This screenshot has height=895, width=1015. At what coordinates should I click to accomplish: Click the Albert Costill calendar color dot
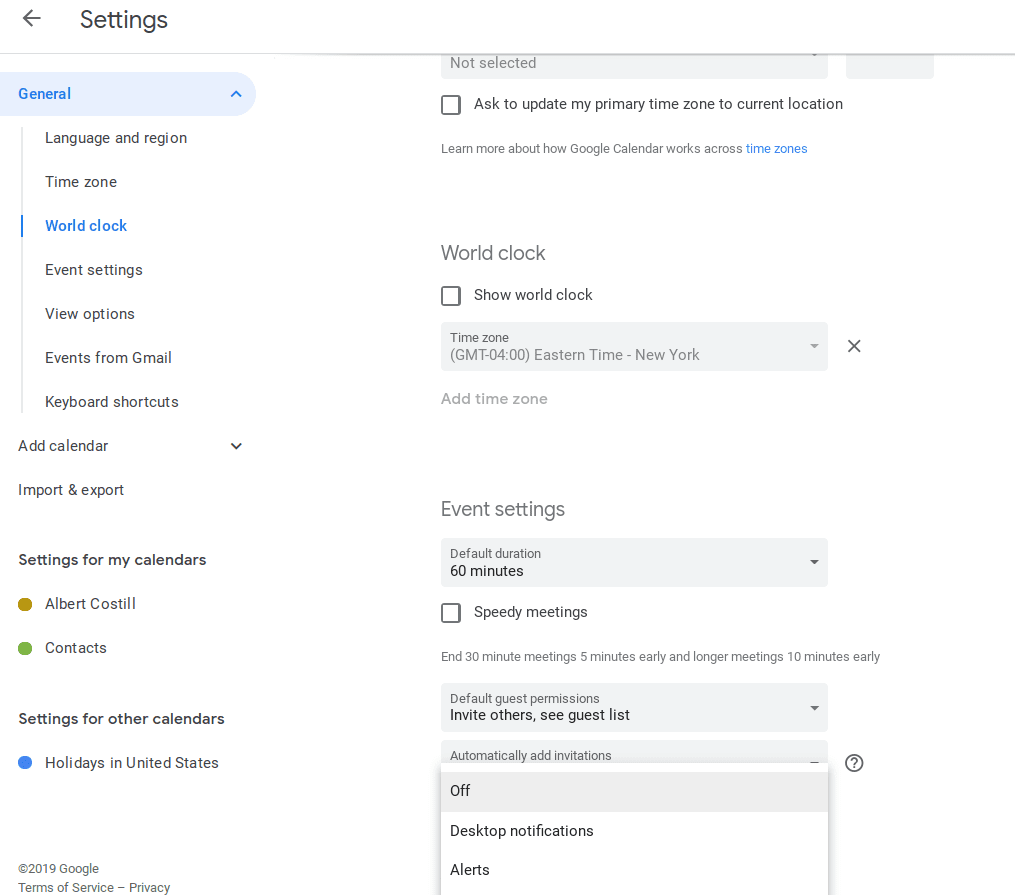pos(25,604)
